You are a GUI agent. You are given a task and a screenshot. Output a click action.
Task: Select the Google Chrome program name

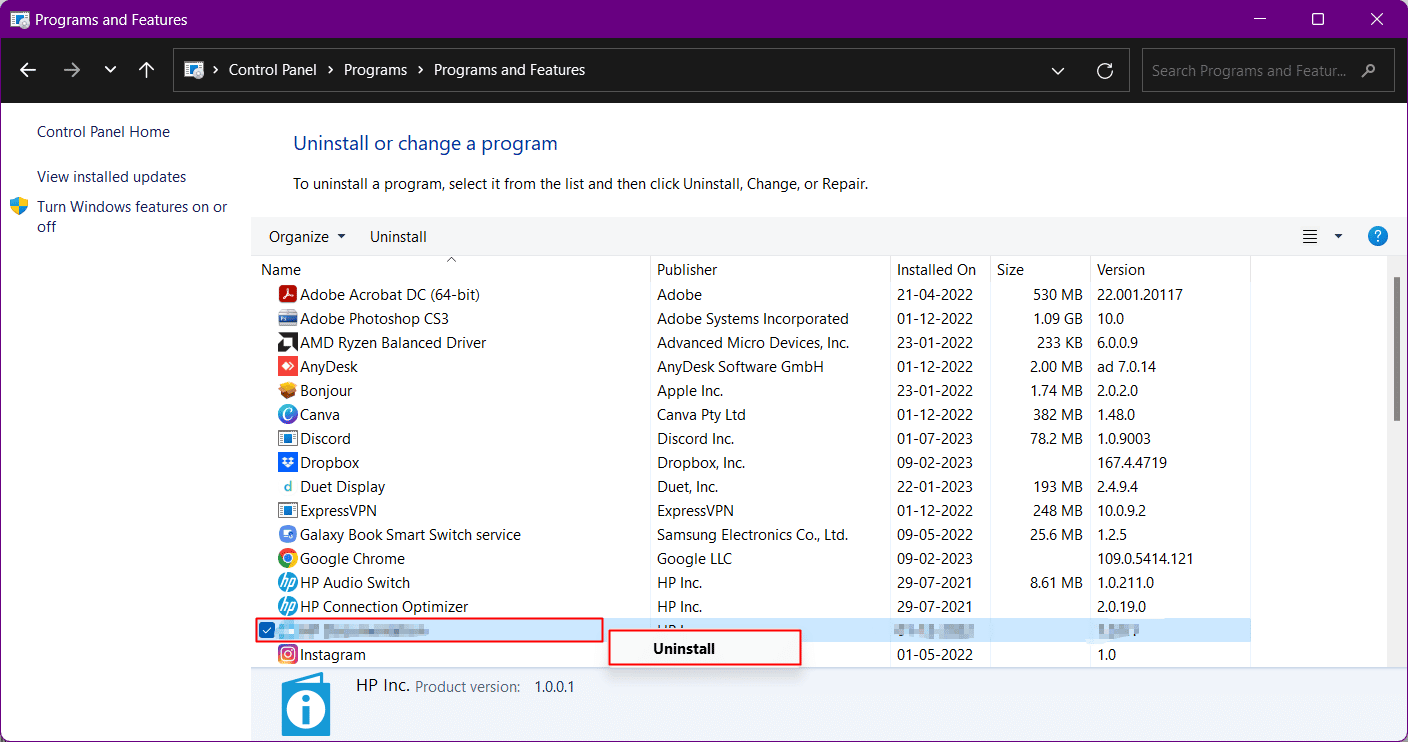pyautogui.click(x=352, y=559)
